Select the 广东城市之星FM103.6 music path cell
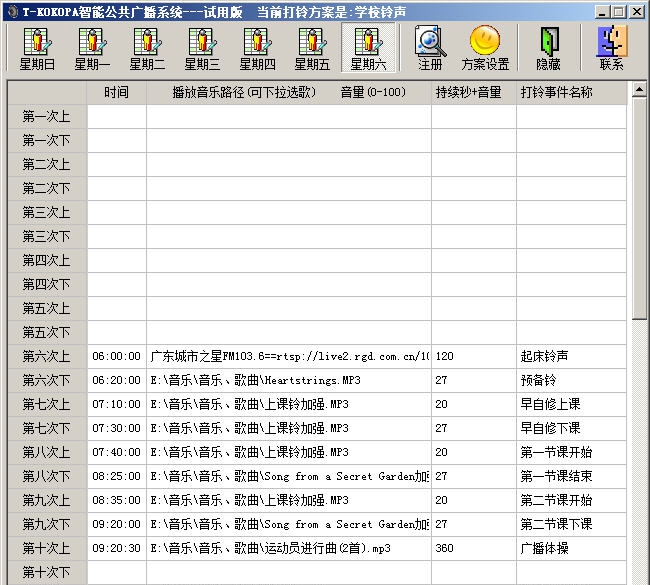 coord(289,357)
